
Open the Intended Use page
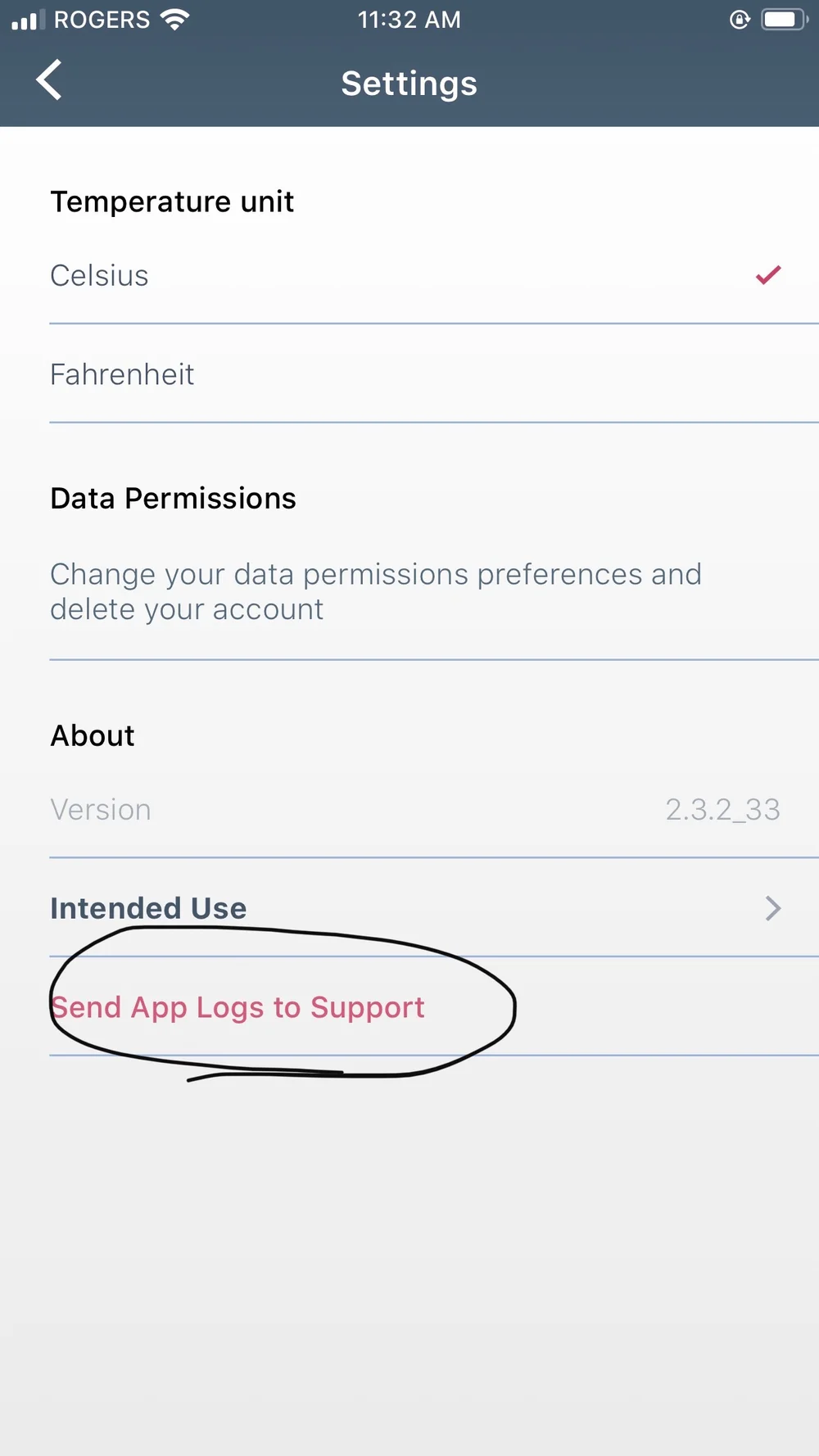pos(149,908)
